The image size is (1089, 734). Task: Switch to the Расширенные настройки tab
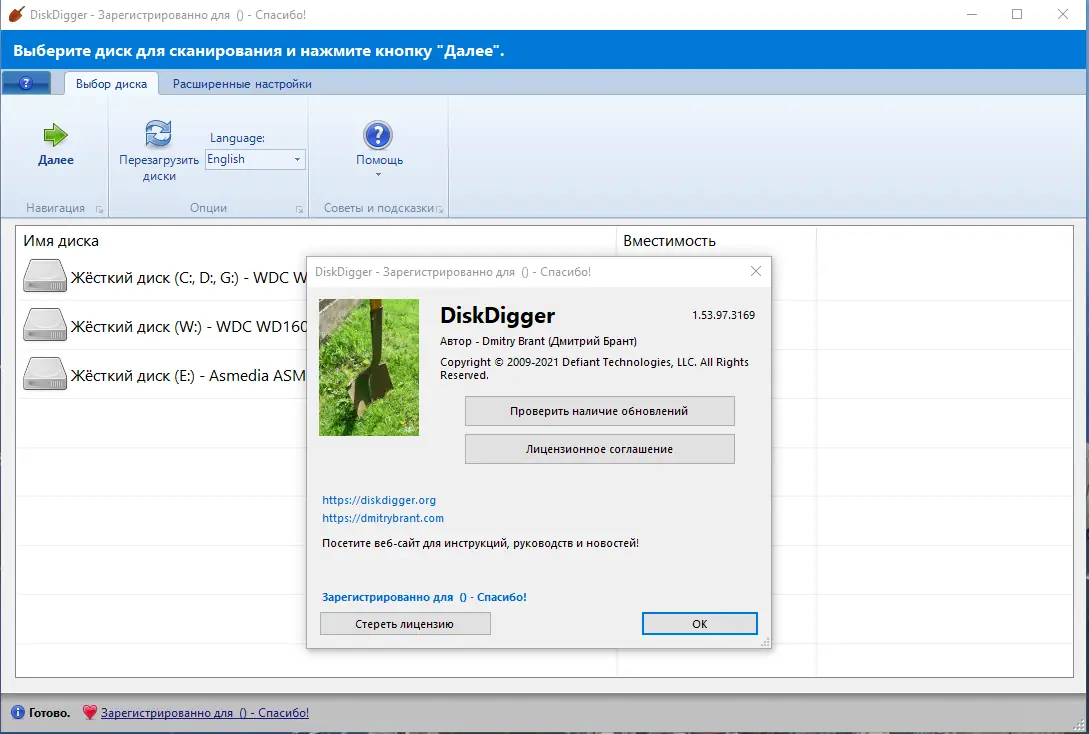point(241,84)
